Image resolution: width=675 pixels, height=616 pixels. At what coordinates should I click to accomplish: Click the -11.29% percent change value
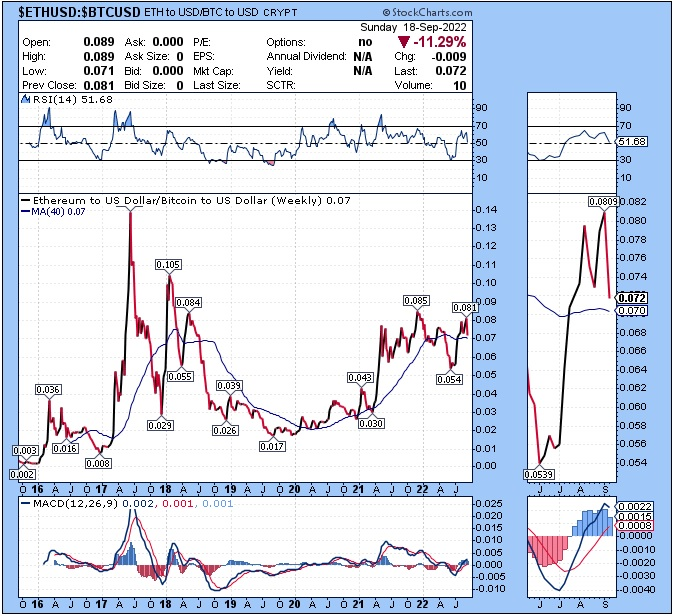440,42
